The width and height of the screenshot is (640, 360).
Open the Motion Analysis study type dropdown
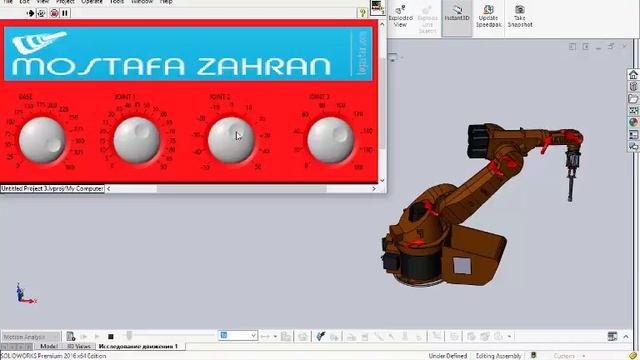31,337
